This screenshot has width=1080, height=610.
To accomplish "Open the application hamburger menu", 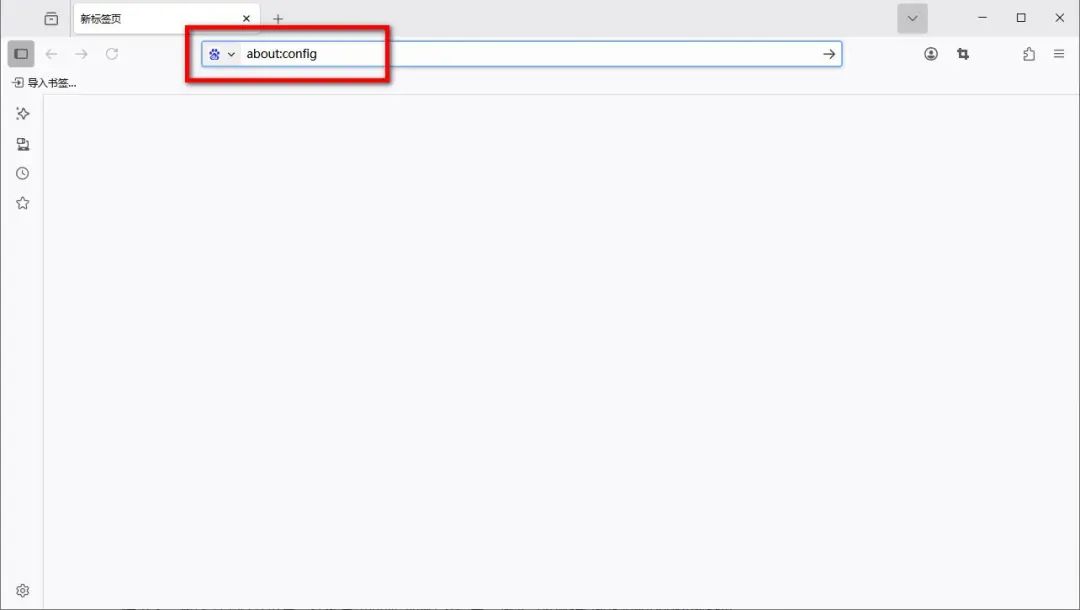I will tap(1059, 54).
